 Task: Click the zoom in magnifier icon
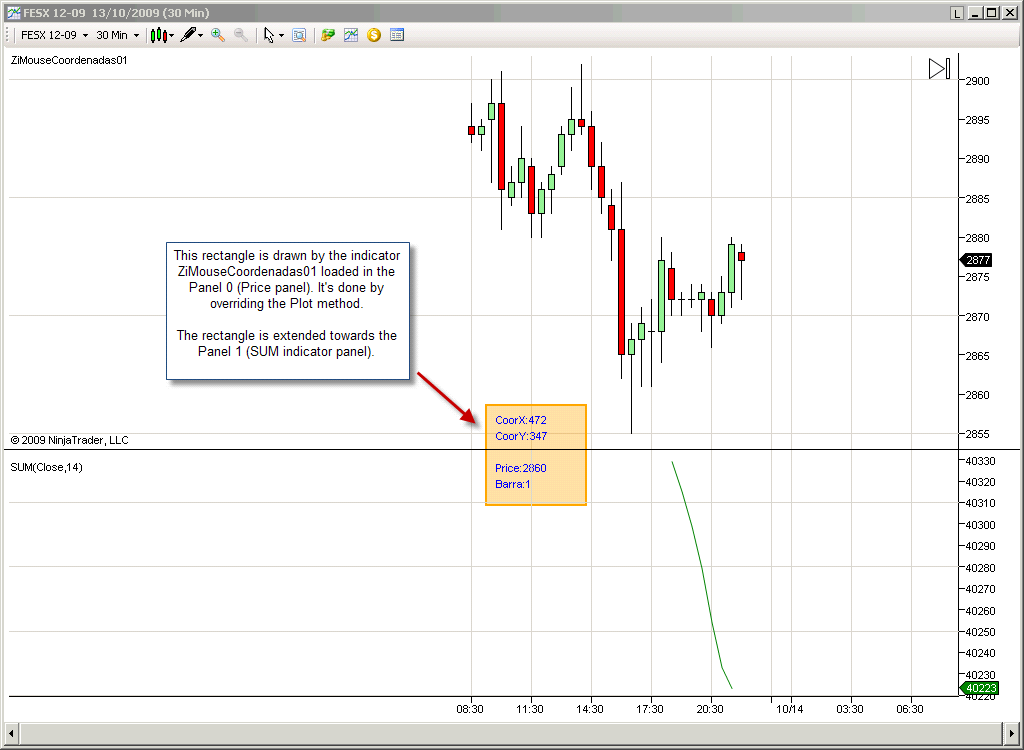coord(217,35)
